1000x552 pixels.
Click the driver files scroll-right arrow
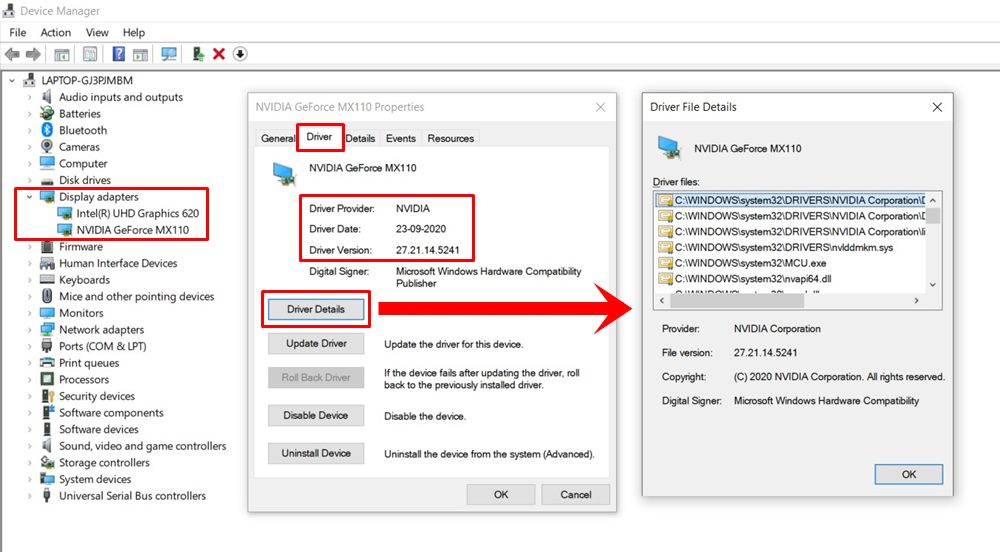(916, 300)
